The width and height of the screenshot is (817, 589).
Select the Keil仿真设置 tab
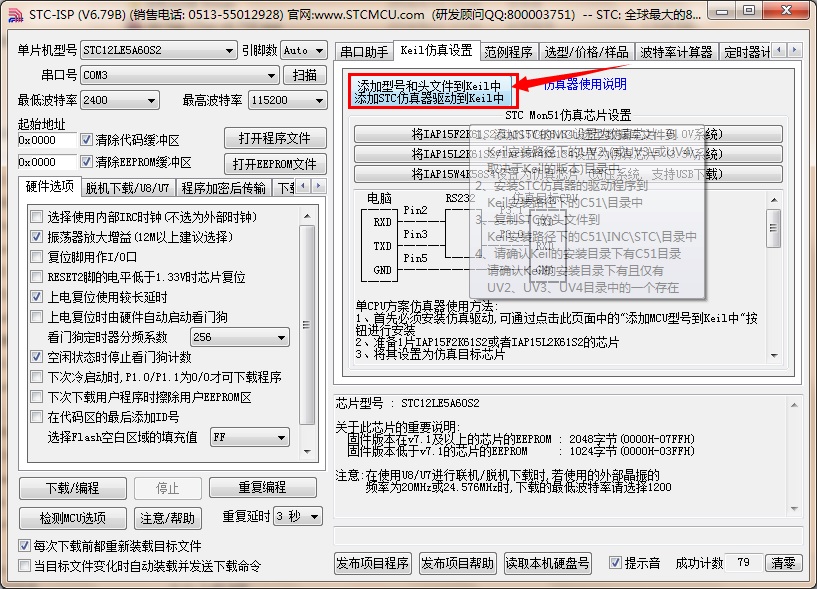tap(436, 51)
